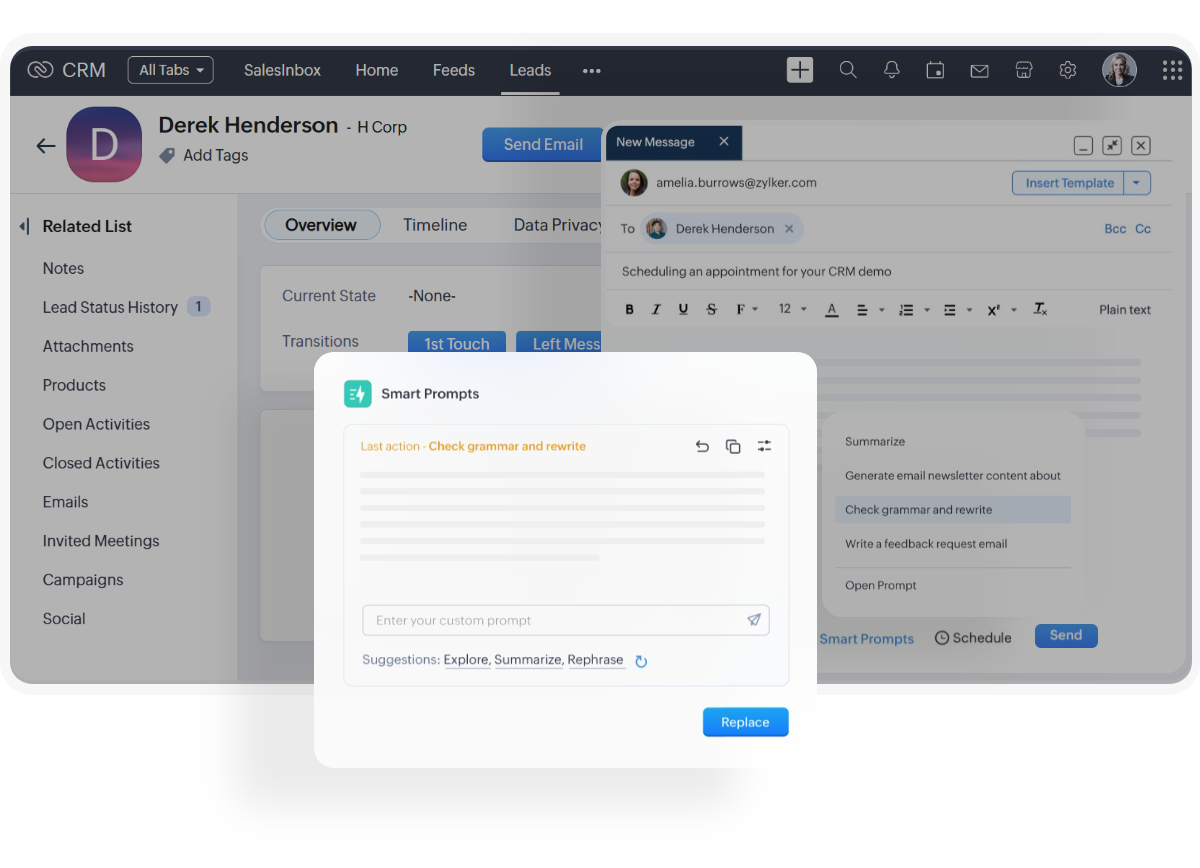Submit custom prompt with paper plane icon

pyautogui.click(x=754, y=620)
